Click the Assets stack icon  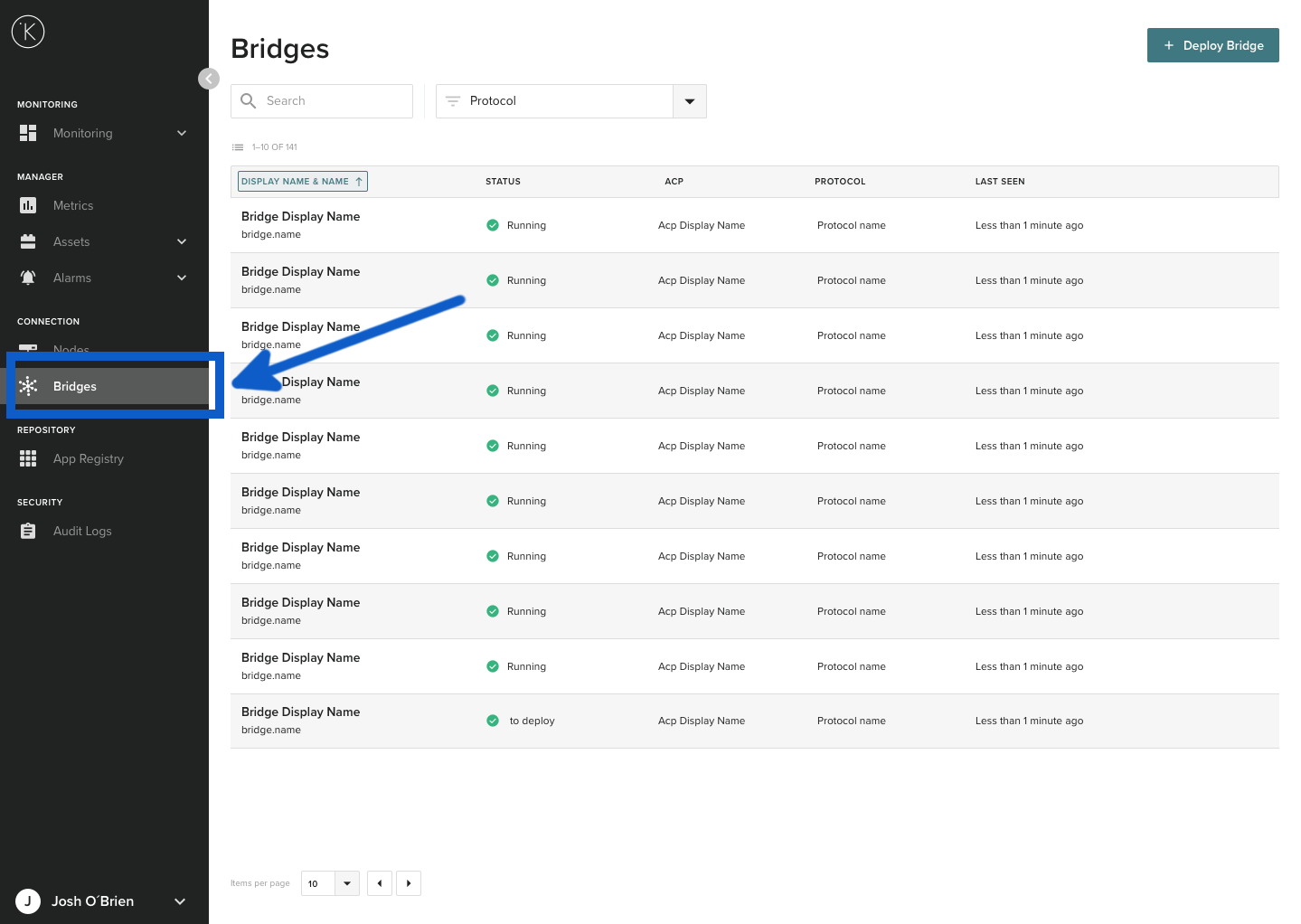click(28, 241)
